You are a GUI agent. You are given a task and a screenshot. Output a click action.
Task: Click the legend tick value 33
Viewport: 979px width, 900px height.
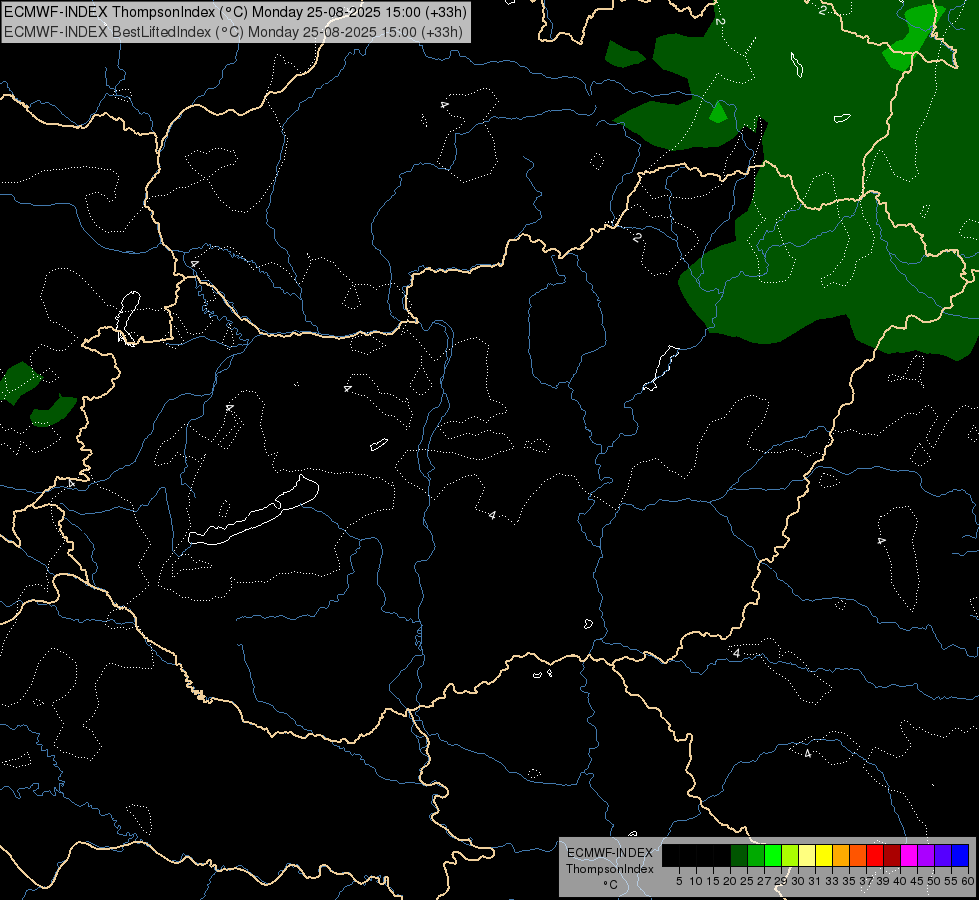(832, 881)
